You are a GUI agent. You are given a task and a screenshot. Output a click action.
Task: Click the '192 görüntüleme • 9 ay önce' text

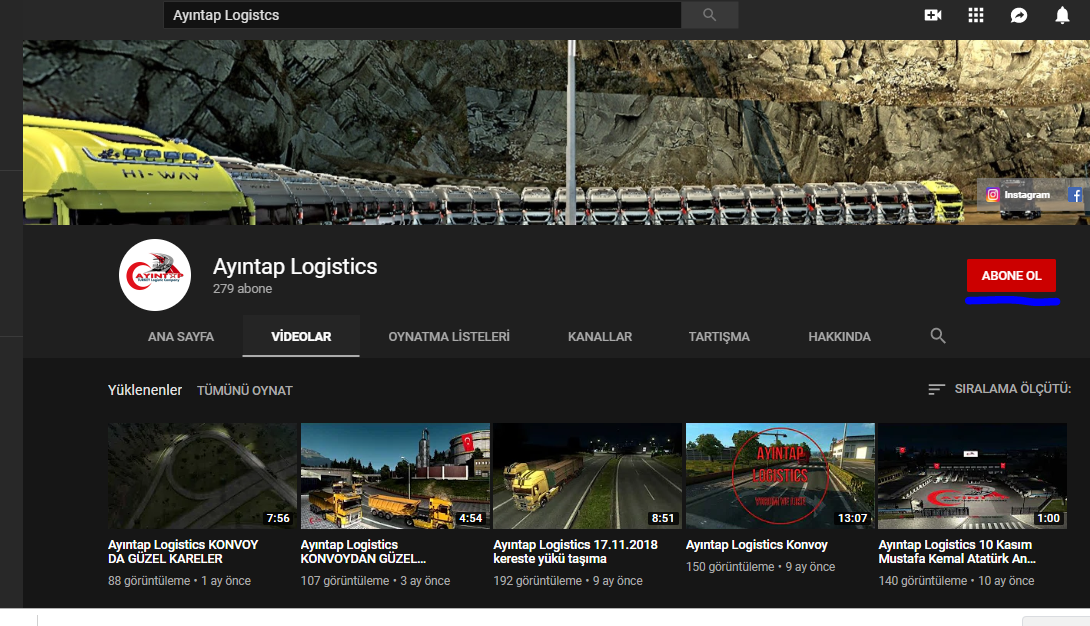pyautogui.click(x=568, y=581)
